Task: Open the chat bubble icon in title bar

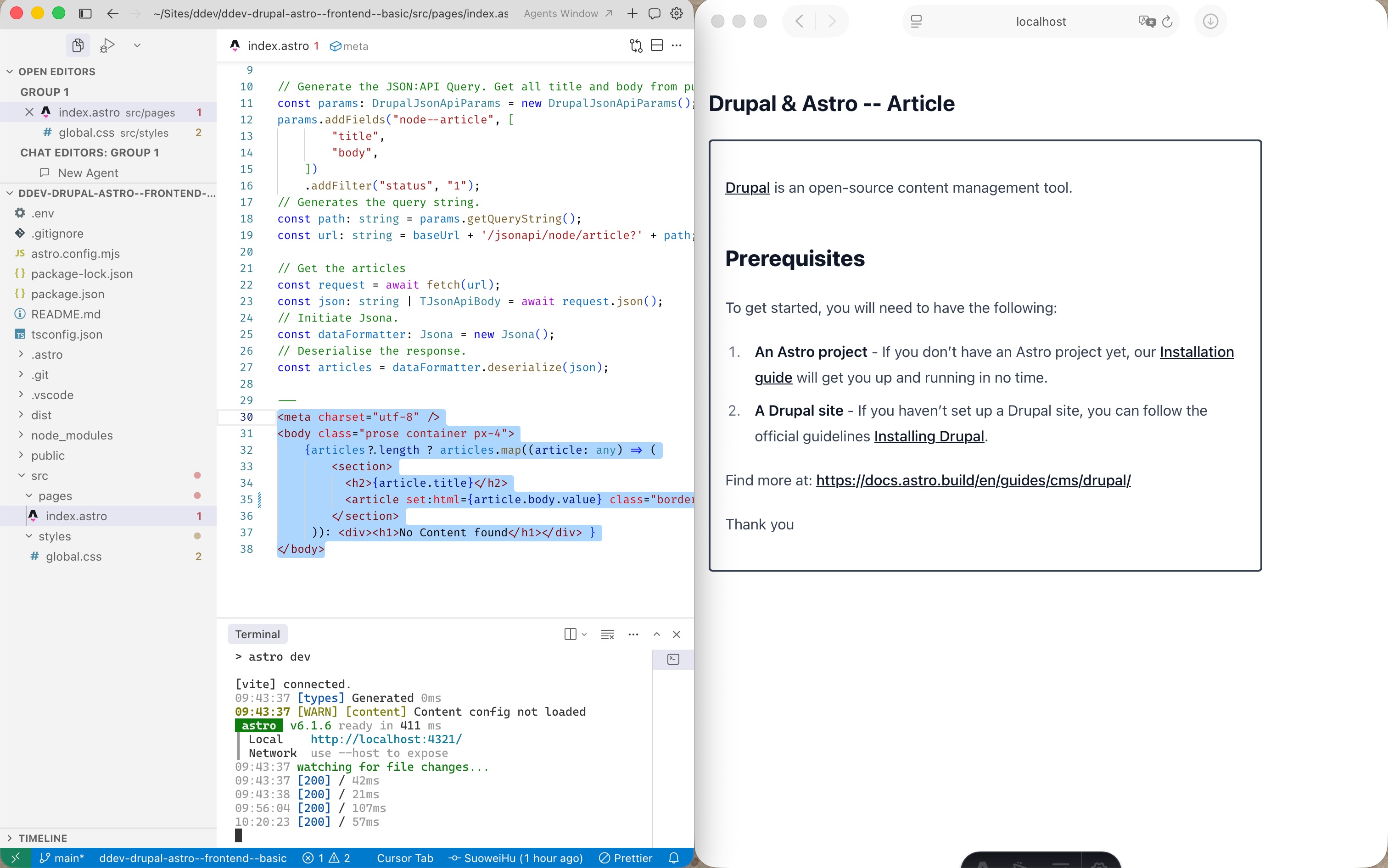Action: (x=654, y=13)
